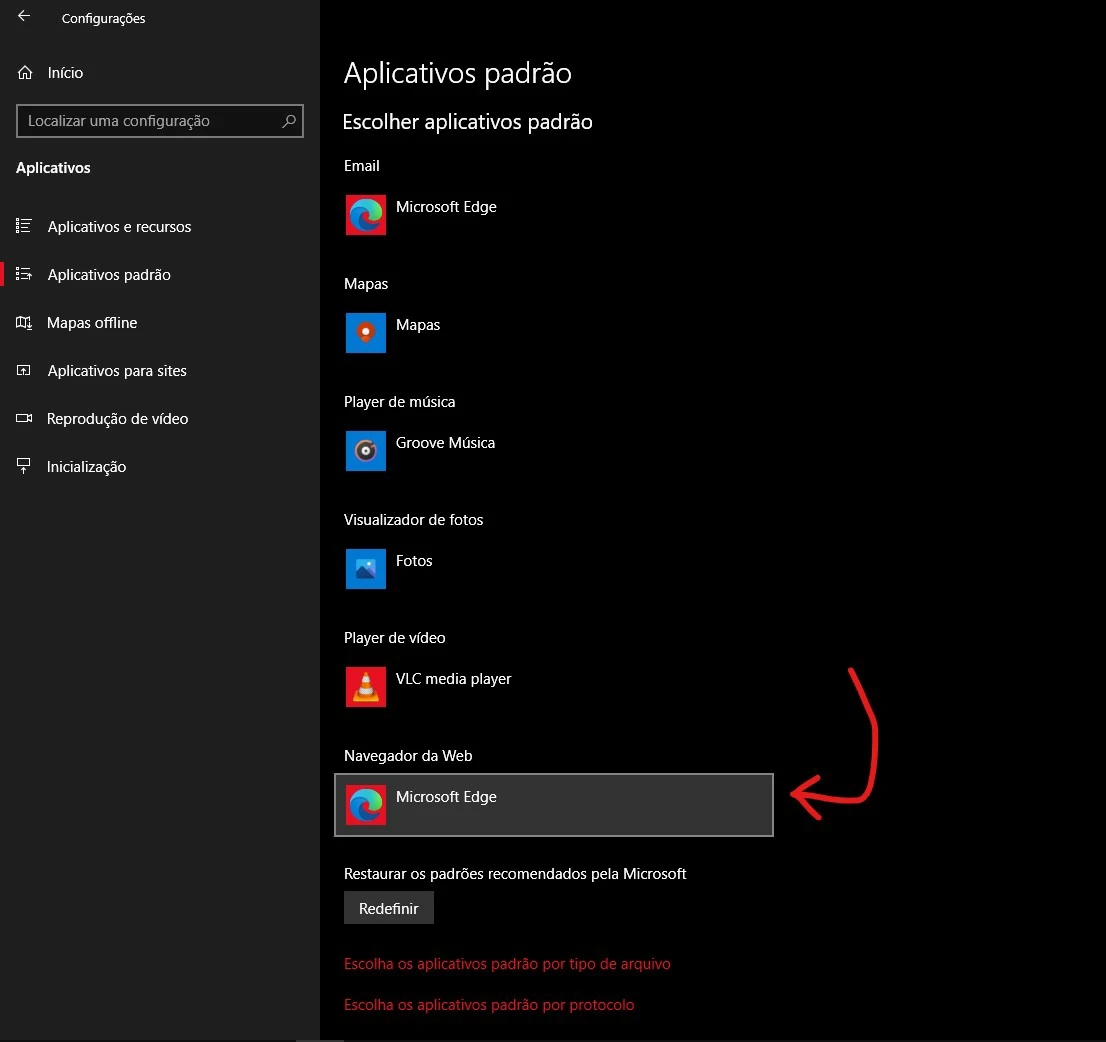
Task: Click the Inicialização startup icon
Action: tap(24, 466)
